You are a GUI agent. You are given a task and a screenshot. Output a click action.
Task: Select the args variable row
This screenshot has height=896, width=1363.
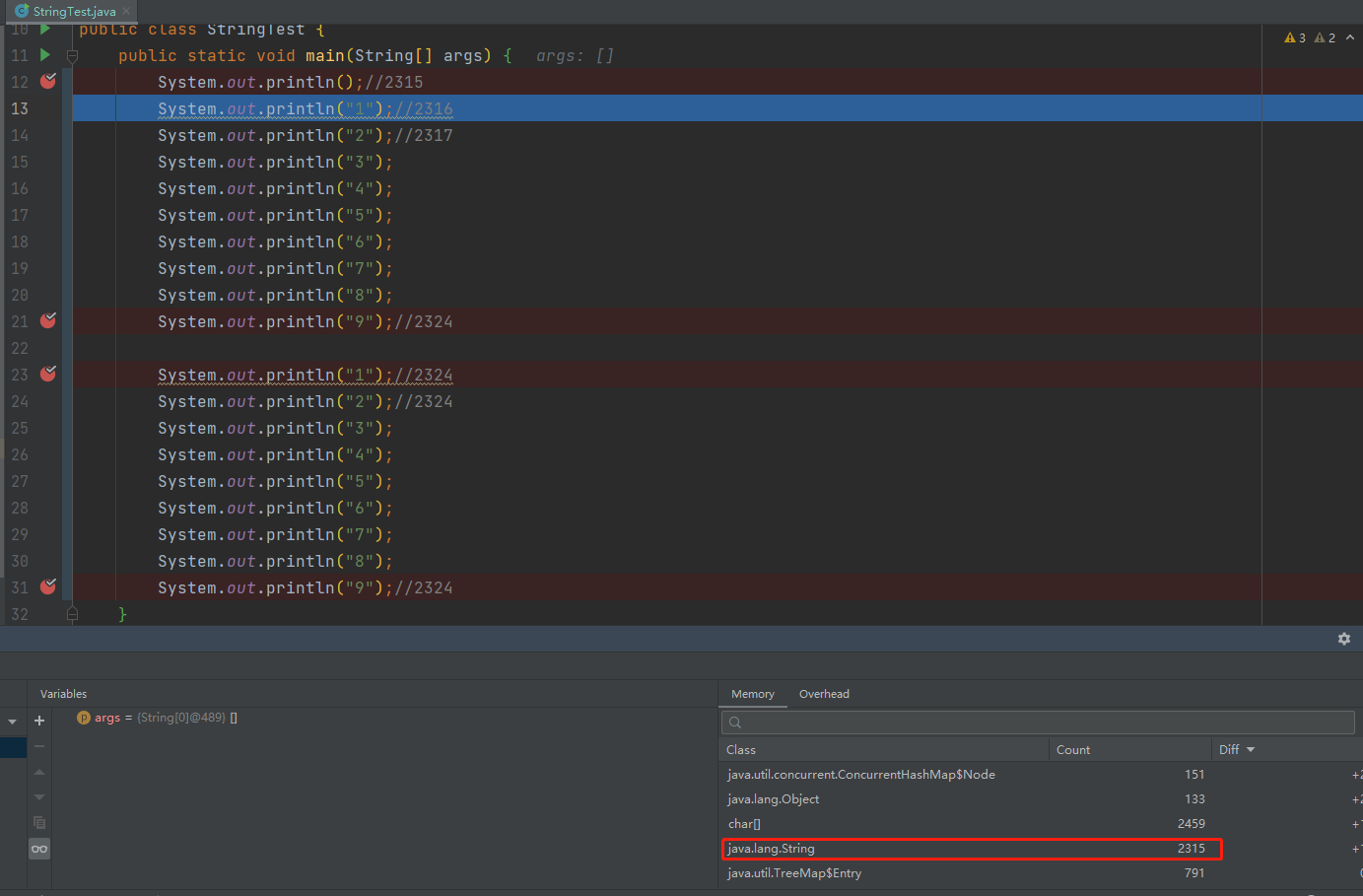[x=384, y=718]
